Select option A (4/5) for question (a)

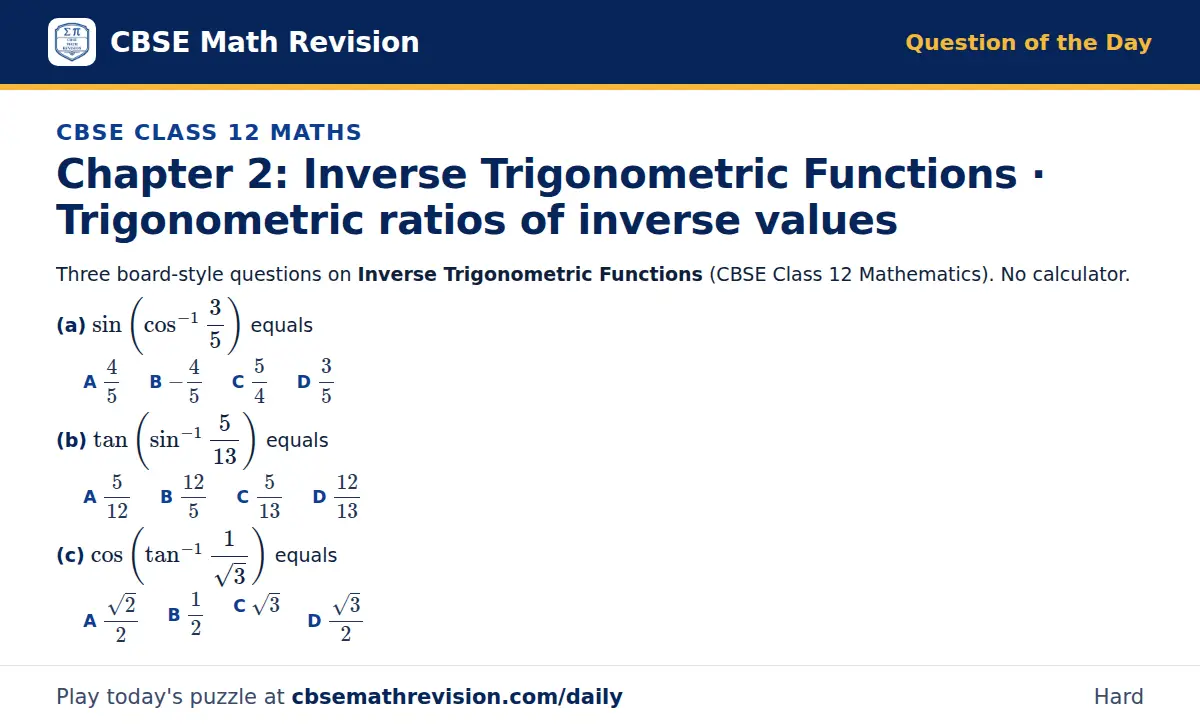tap(101, 381)
